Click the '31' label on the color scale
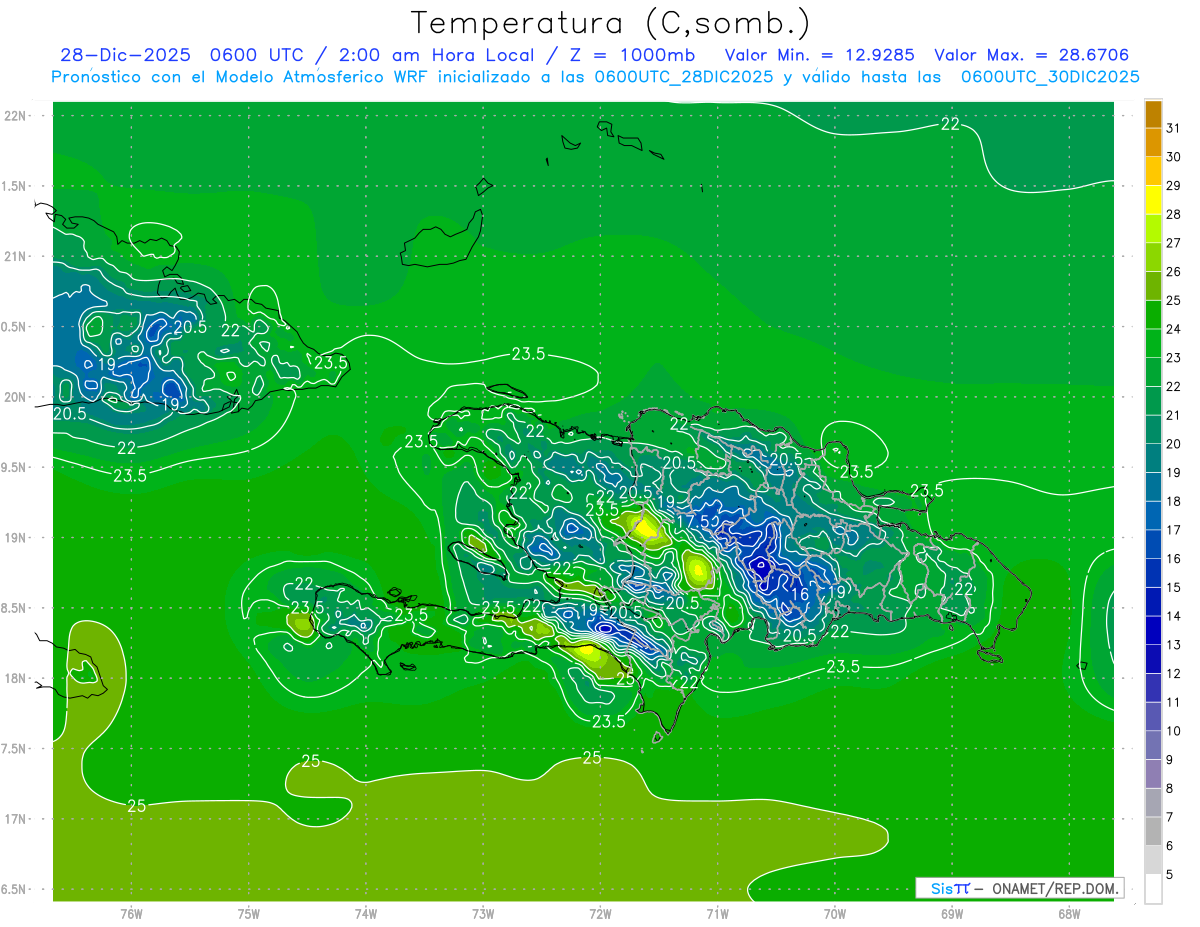1200x927 pixels. point(1173,128)
